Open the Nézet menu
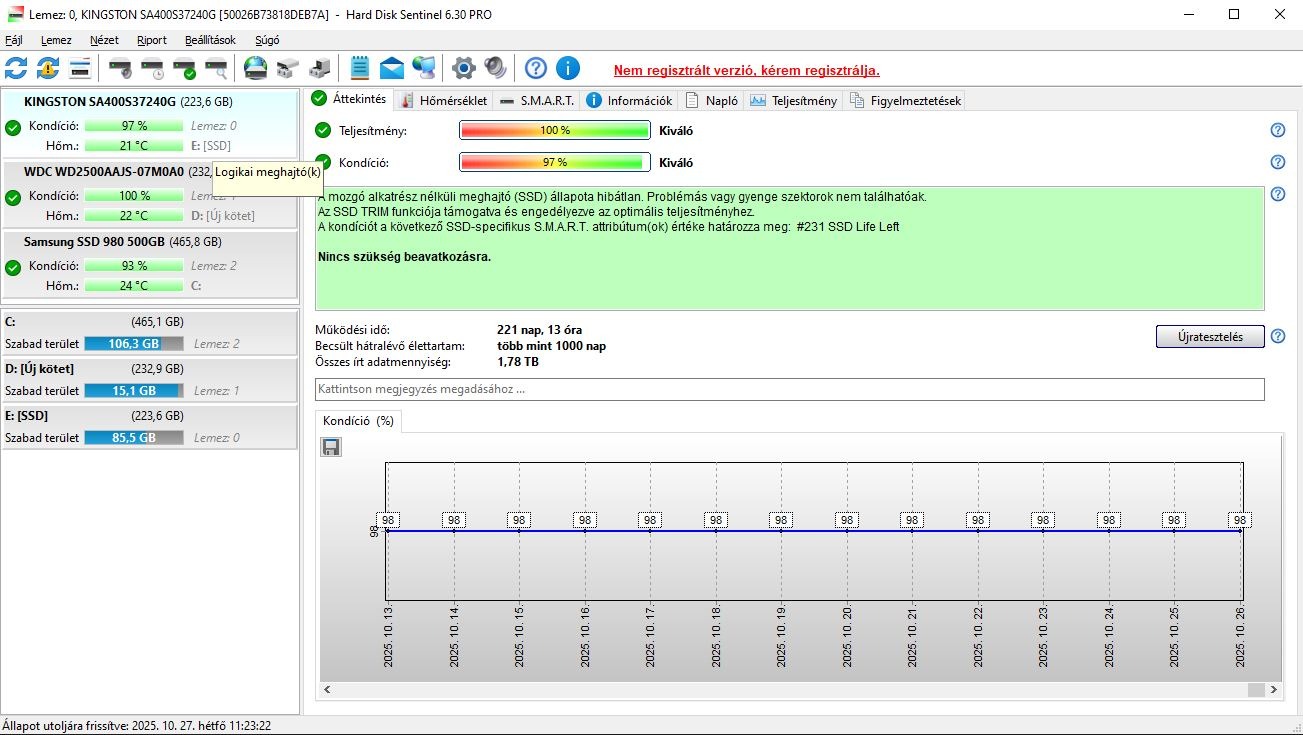Image resolution: width=1303 pixels, height=735 pixels. 104,40
